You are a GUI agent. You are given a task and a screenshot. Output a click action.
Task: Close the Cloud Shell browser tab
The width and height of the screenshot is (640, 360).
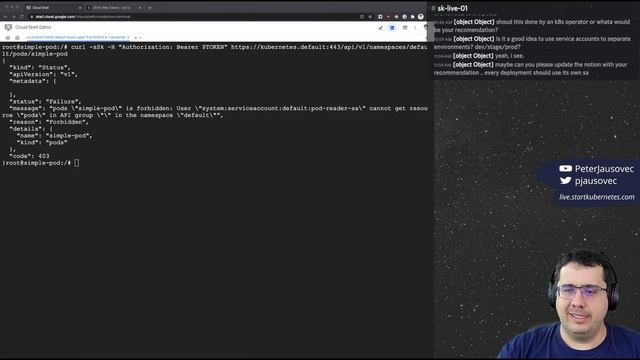(80, 8)
